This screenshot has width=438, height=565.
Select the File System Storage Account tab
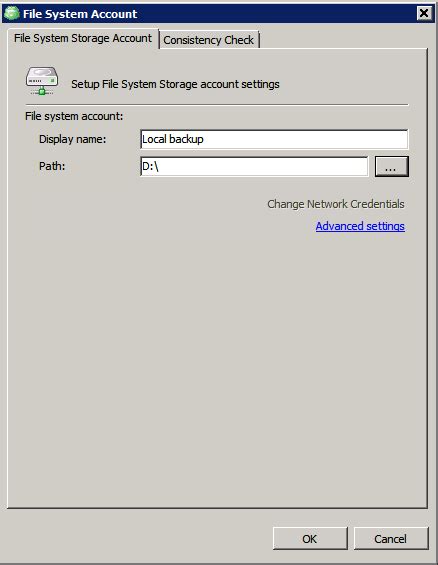coord(83,38)
